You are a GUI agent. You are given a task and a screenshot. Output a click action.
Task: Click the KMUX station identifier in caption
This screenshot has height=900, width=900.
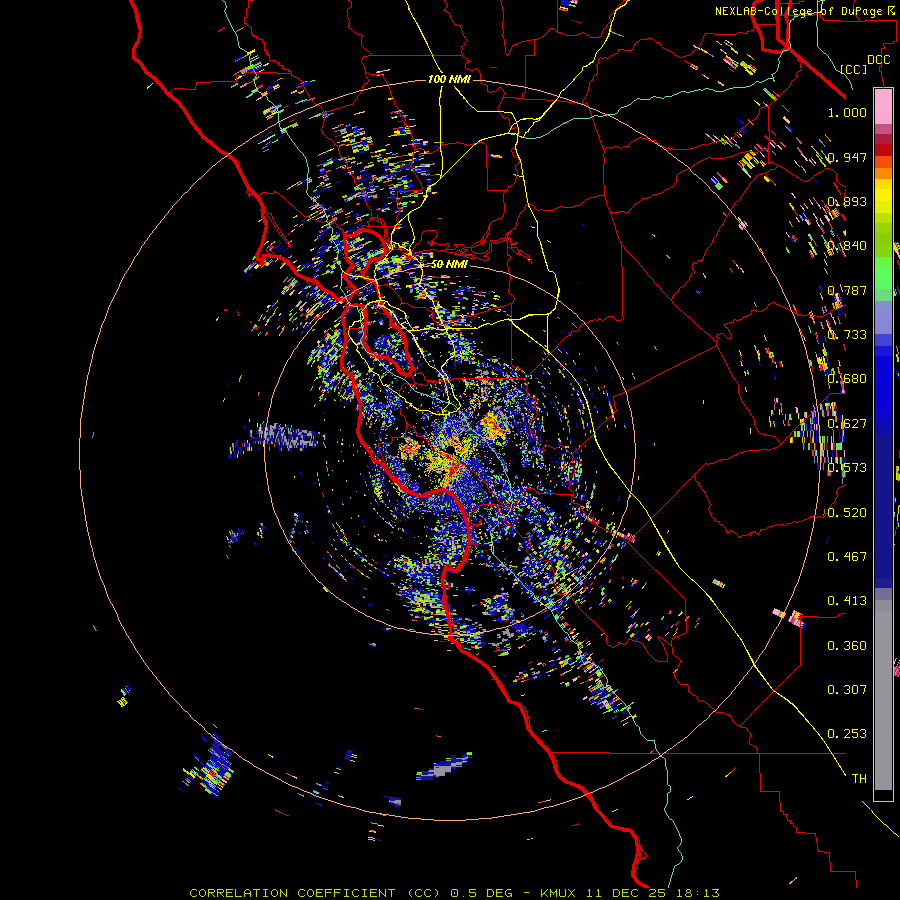point(558,893)
